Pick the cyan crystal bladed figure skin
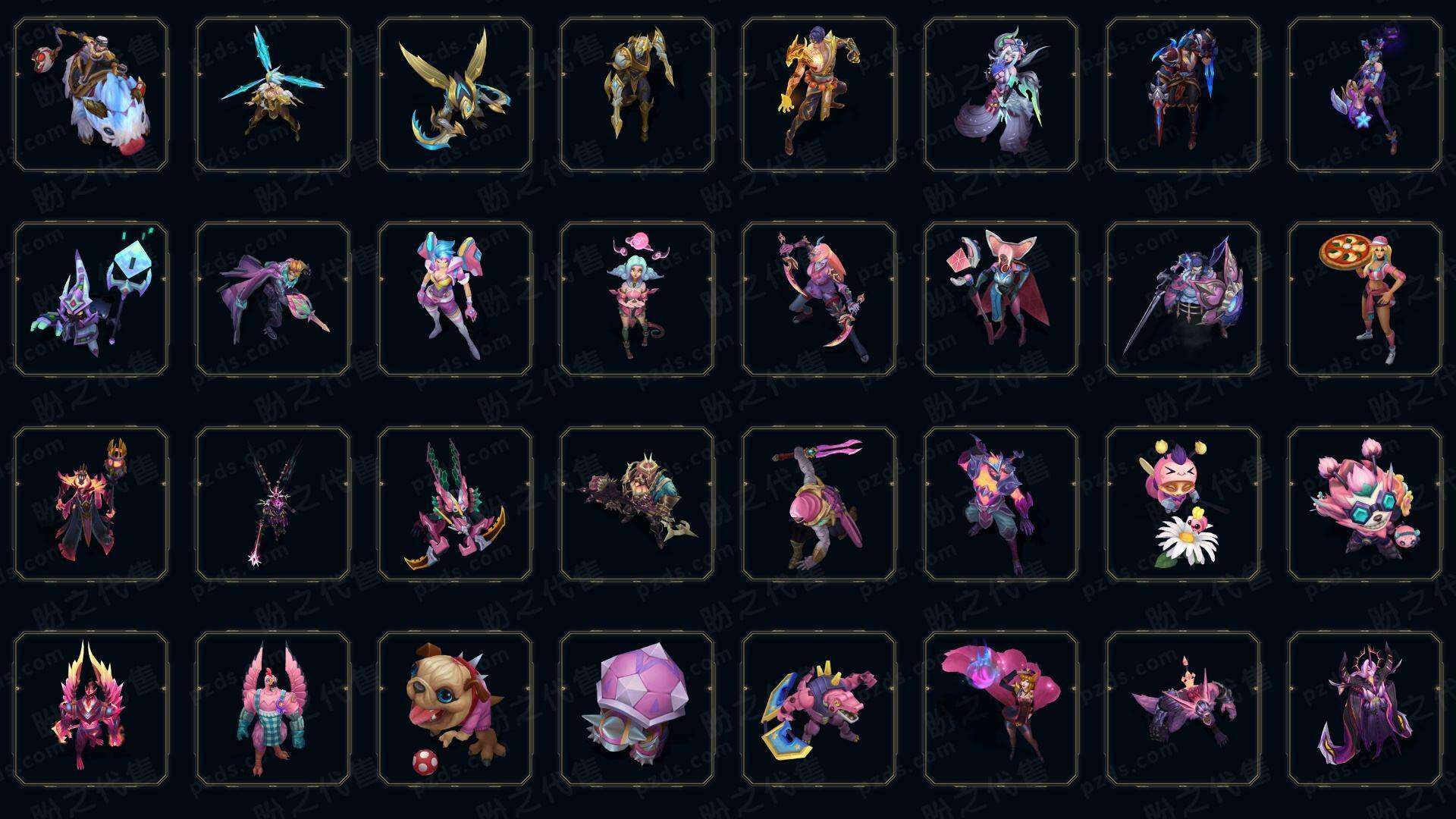 tap(273, 94)
